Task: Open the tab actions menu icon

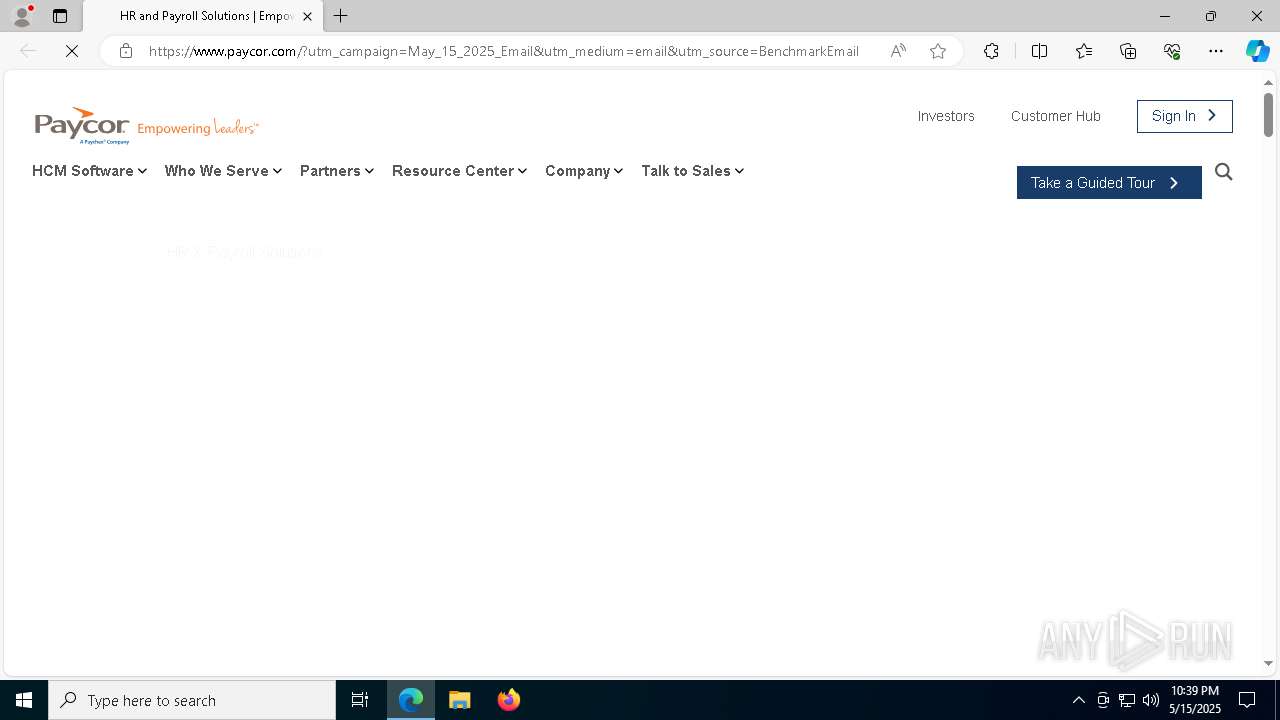Action: click(x=60, y=16)
